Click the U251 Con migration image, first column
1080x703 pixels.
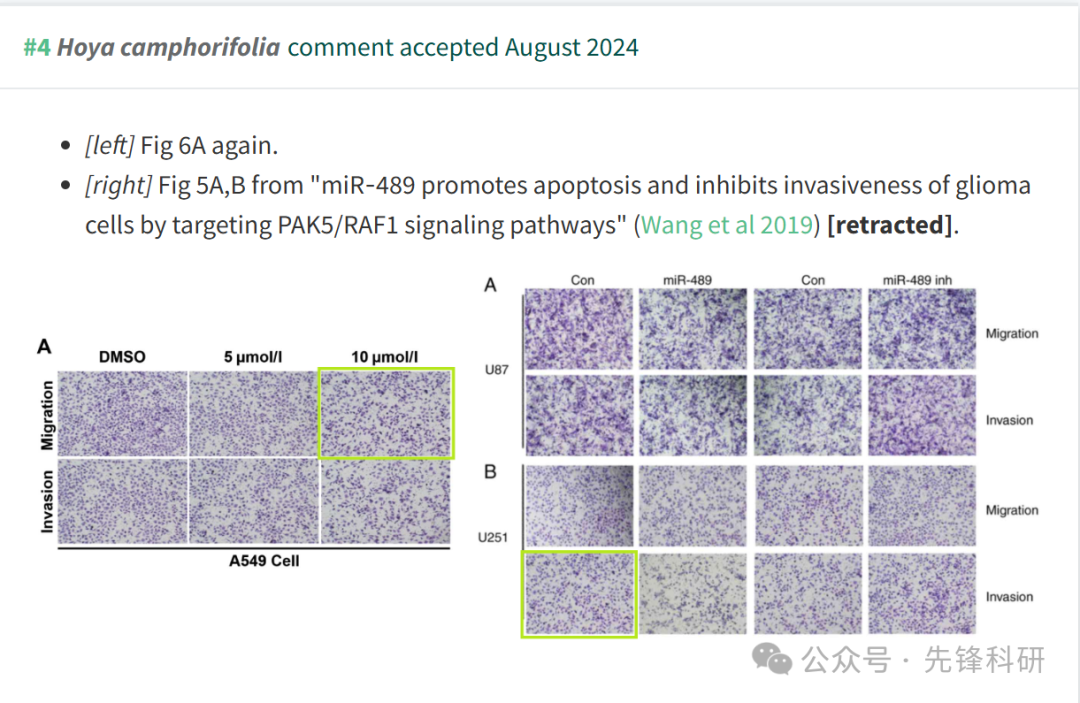(579, 506)
